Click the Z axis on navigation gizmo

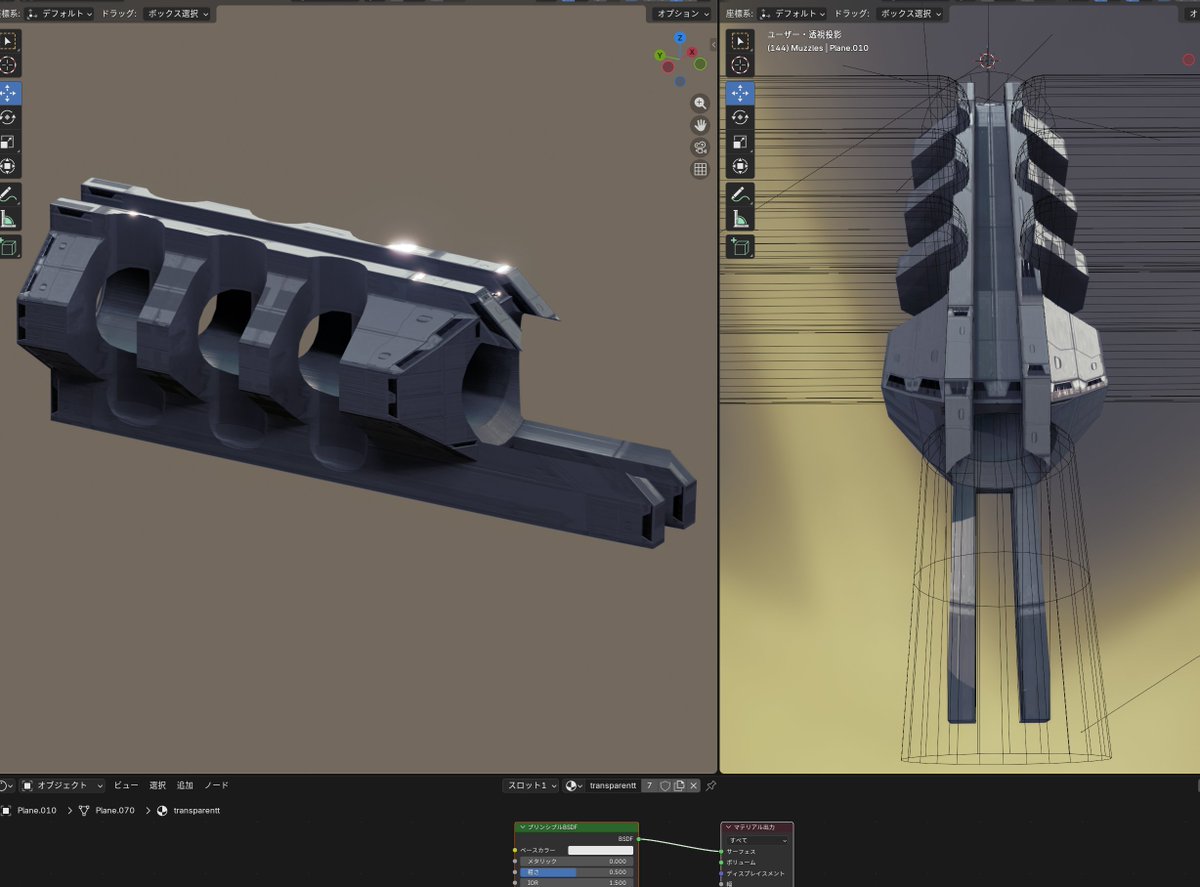pos(679,38)
